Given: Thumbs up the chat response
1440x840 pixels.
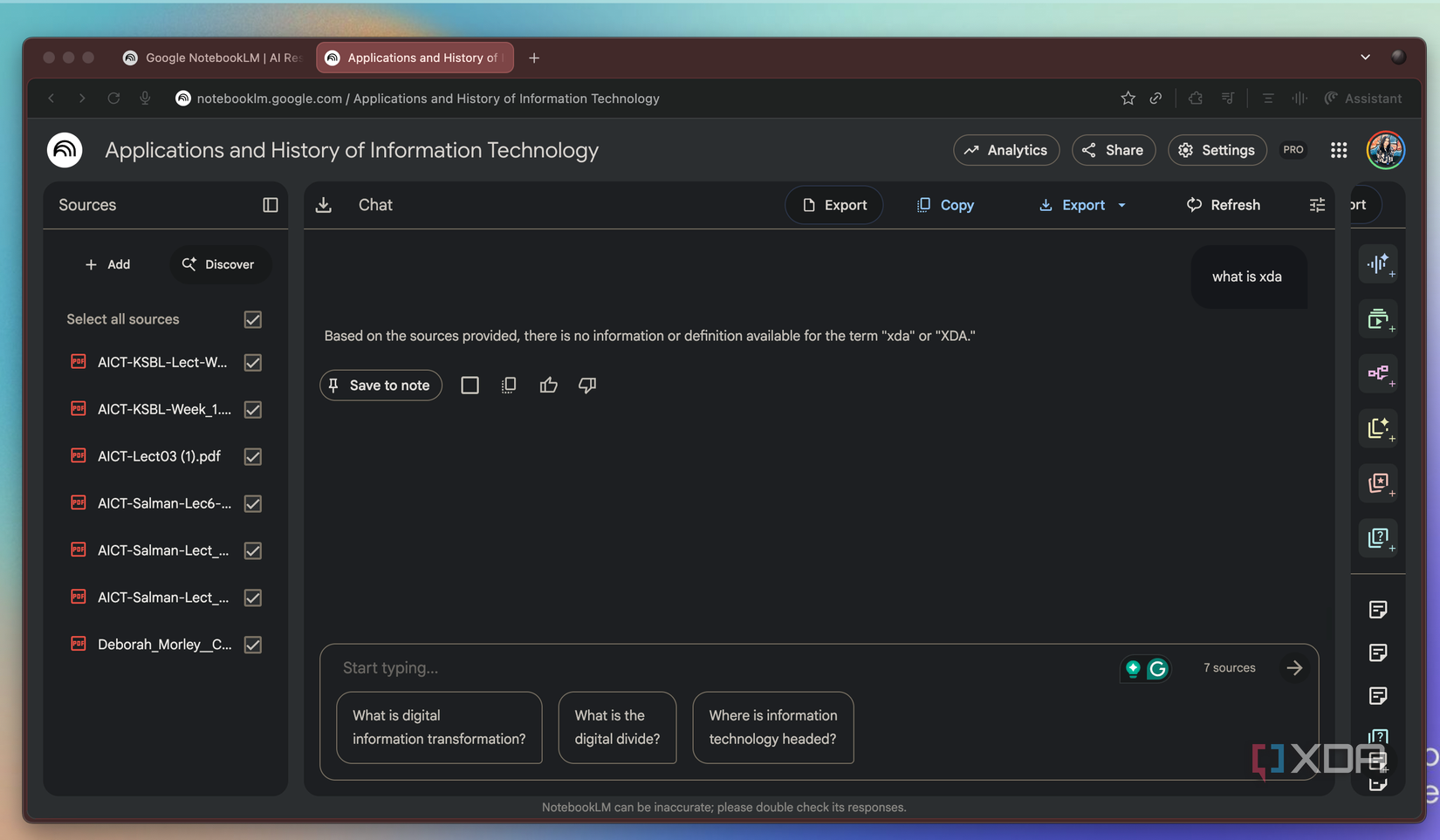Looking at the screenshot, I should (548, 385).
